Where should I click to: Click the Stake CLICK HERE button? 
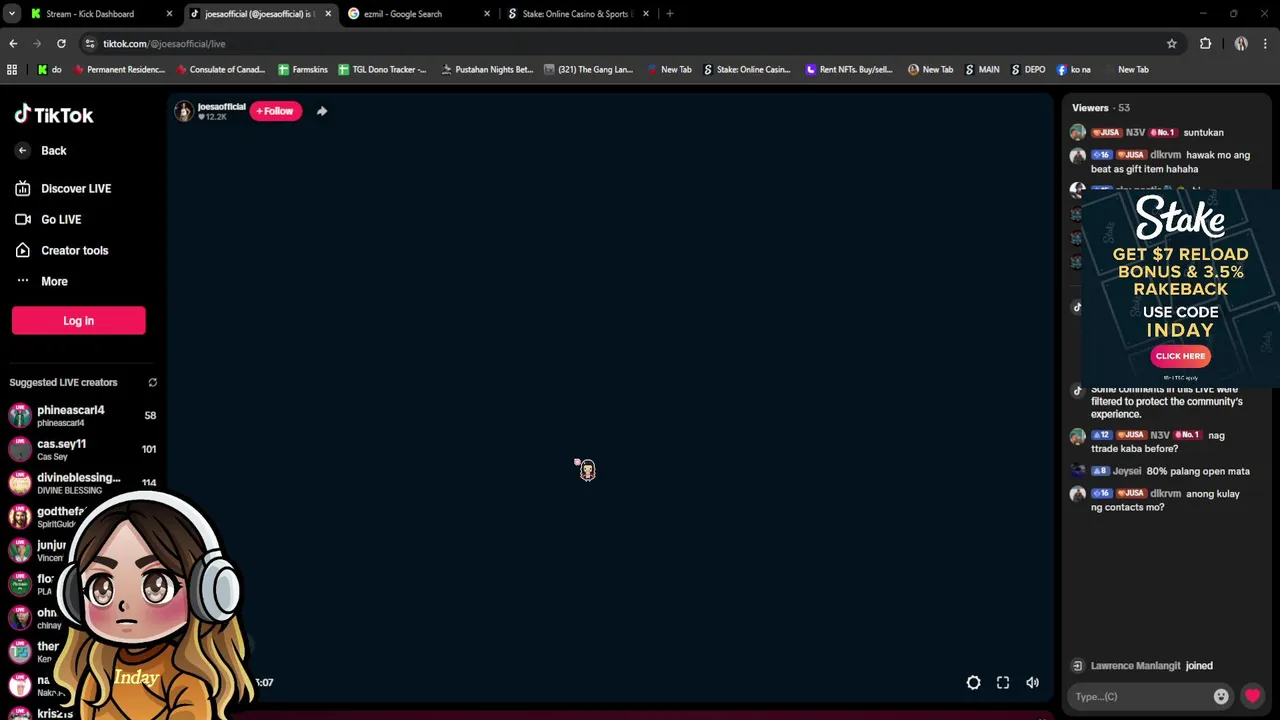(x=1180, y=356)
